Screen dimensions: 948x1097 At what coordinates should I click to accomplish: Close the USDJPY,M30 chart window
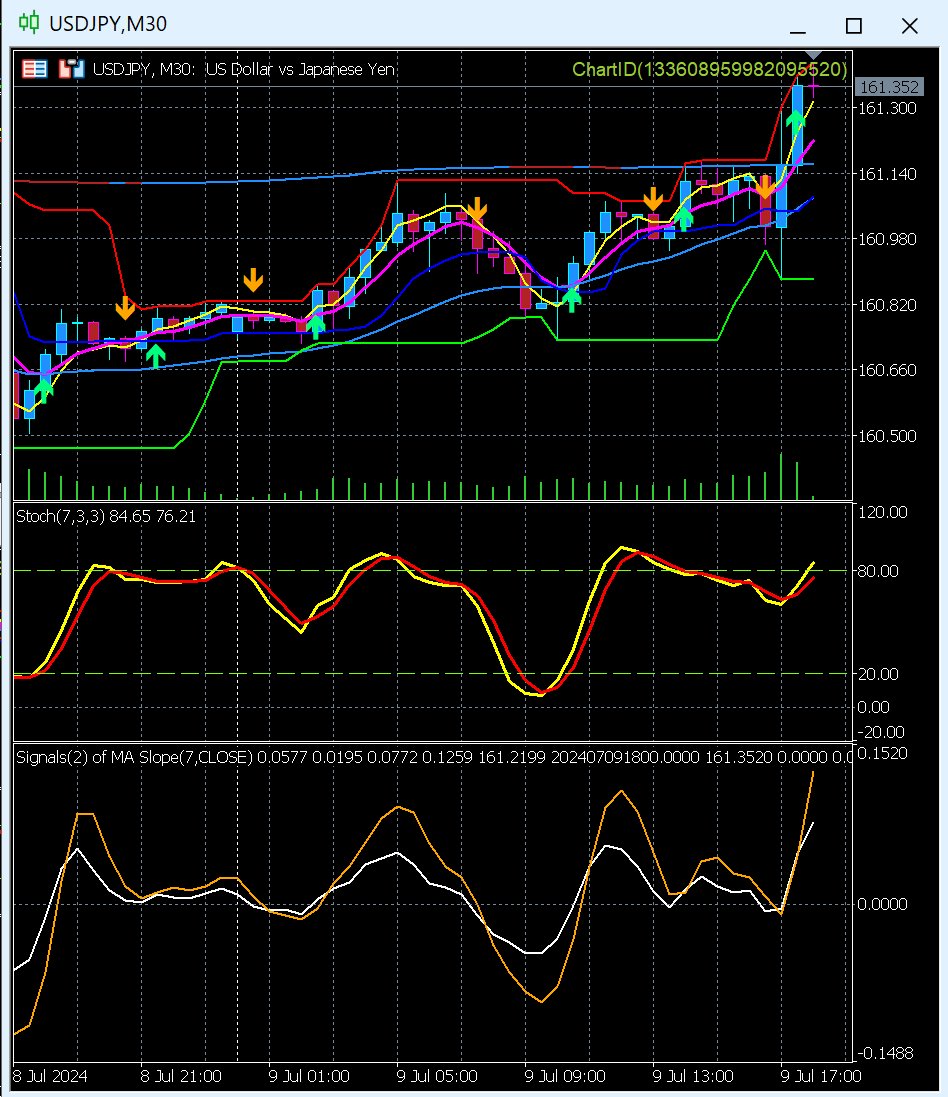point(910,26)
